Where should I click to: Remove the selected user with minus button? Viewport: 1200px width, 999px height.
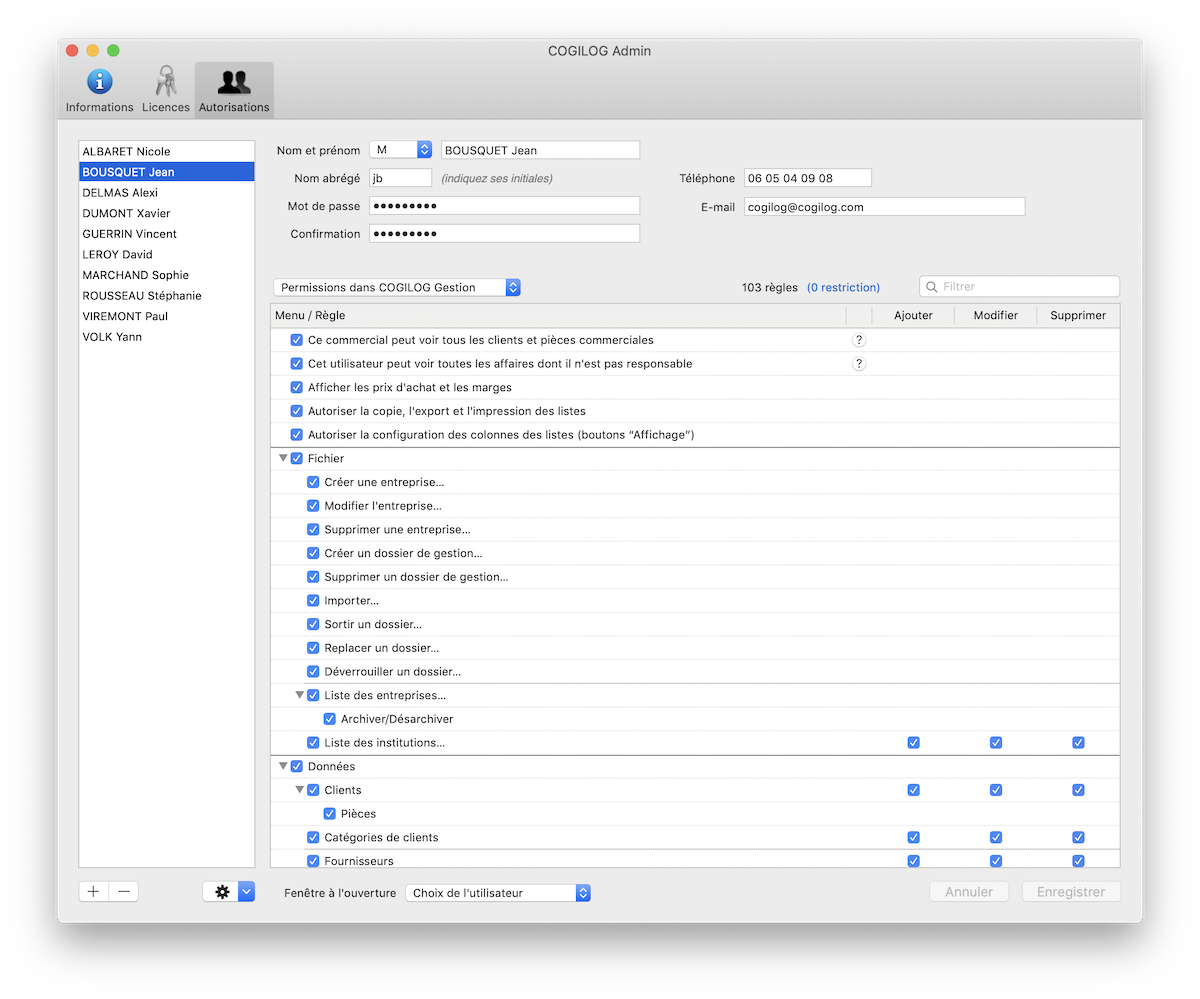pos(124,892)
